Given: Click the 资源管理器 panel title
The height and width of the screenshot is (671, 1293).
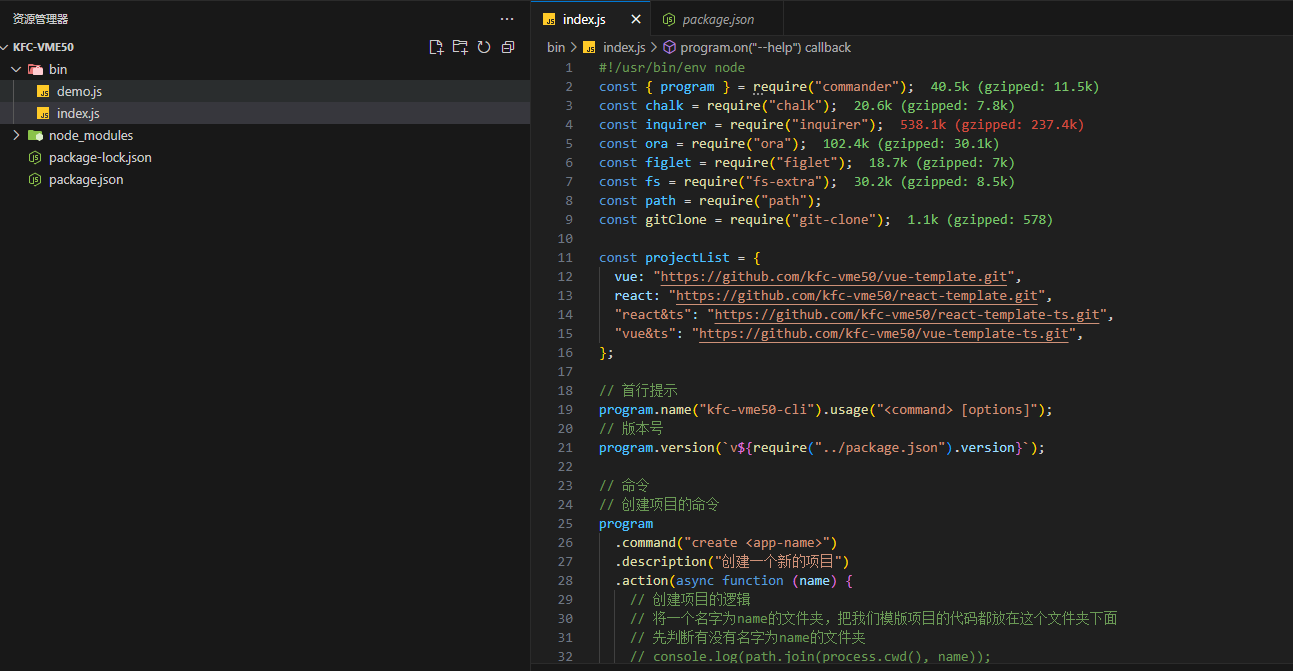Looking at the screenshot, I should 41,19.
